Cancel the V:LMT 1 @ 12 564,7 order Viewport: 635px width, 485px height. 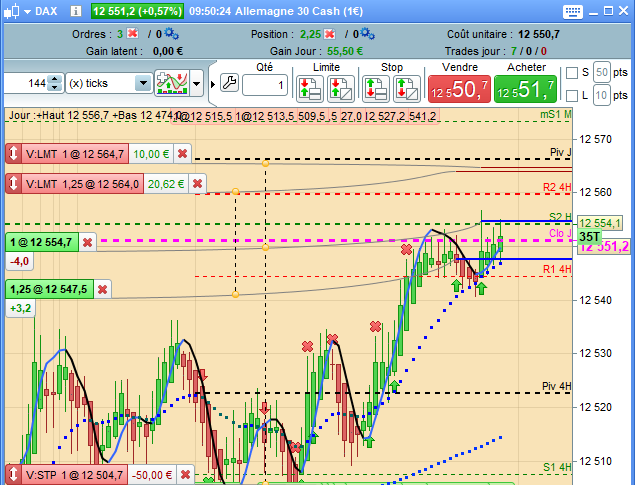[x=183, y=154]
